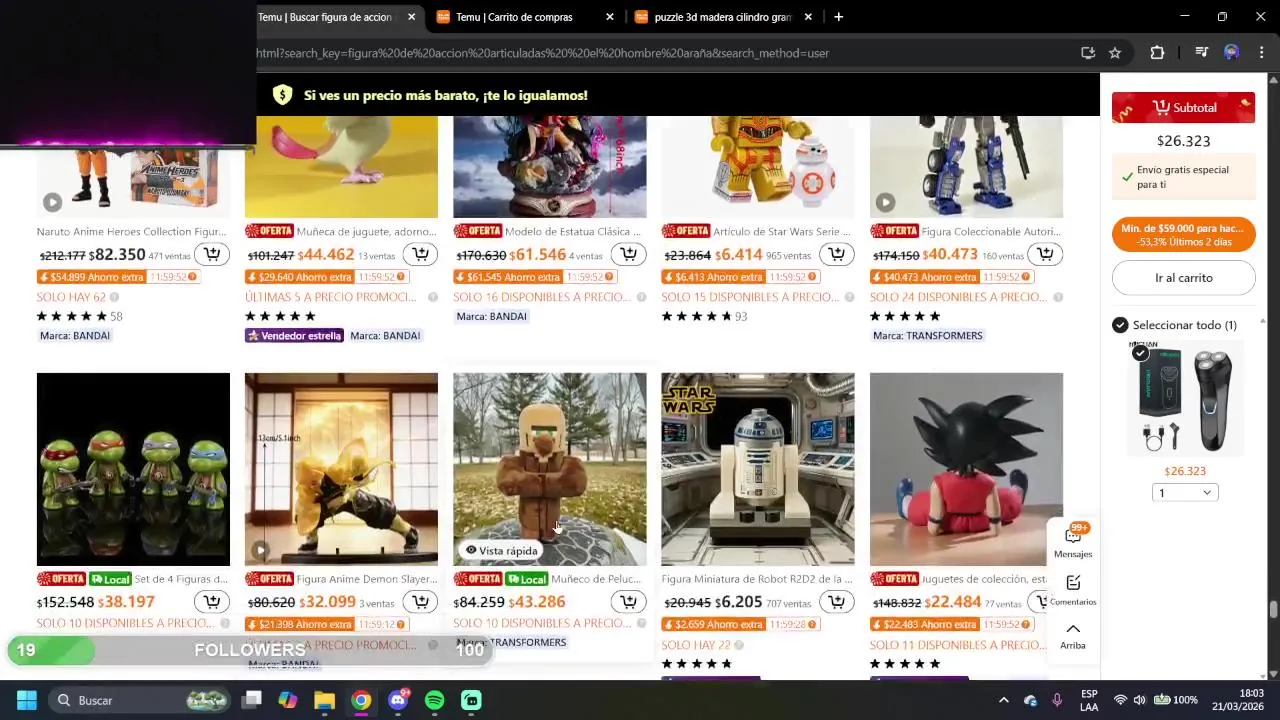Click the Ir al carrito button

(1184, 278)
